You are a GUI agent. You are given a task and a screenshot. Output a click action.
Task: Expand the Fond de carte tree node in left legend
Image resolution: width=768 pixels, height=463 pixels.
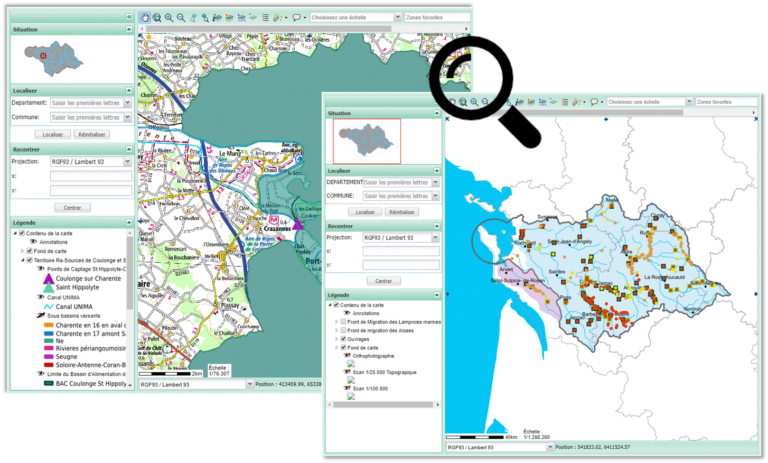(x=21, y=251)
